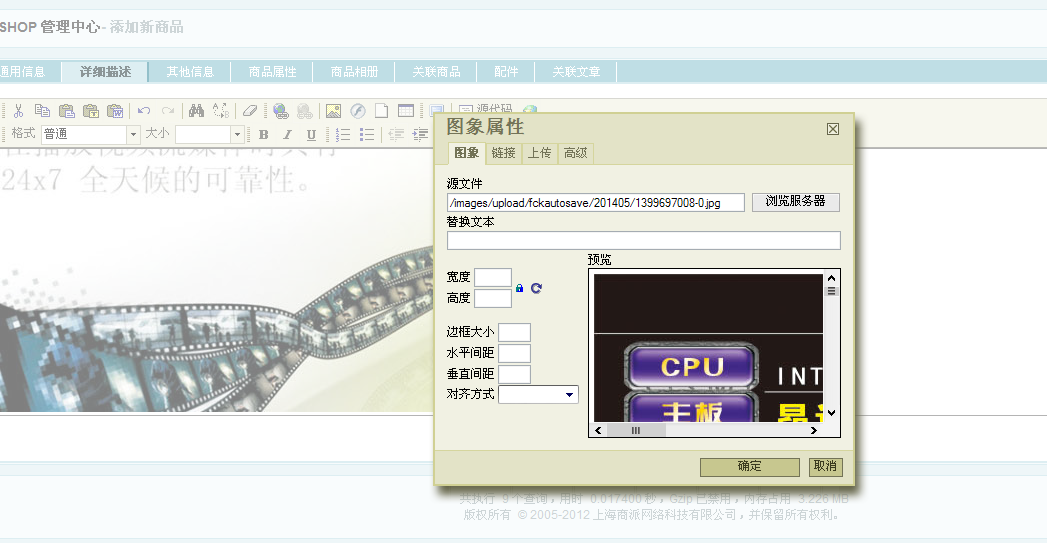Open Find with the binoculars icon
The width and height of the screenshot is (1047, 543).
coord(196,111)
